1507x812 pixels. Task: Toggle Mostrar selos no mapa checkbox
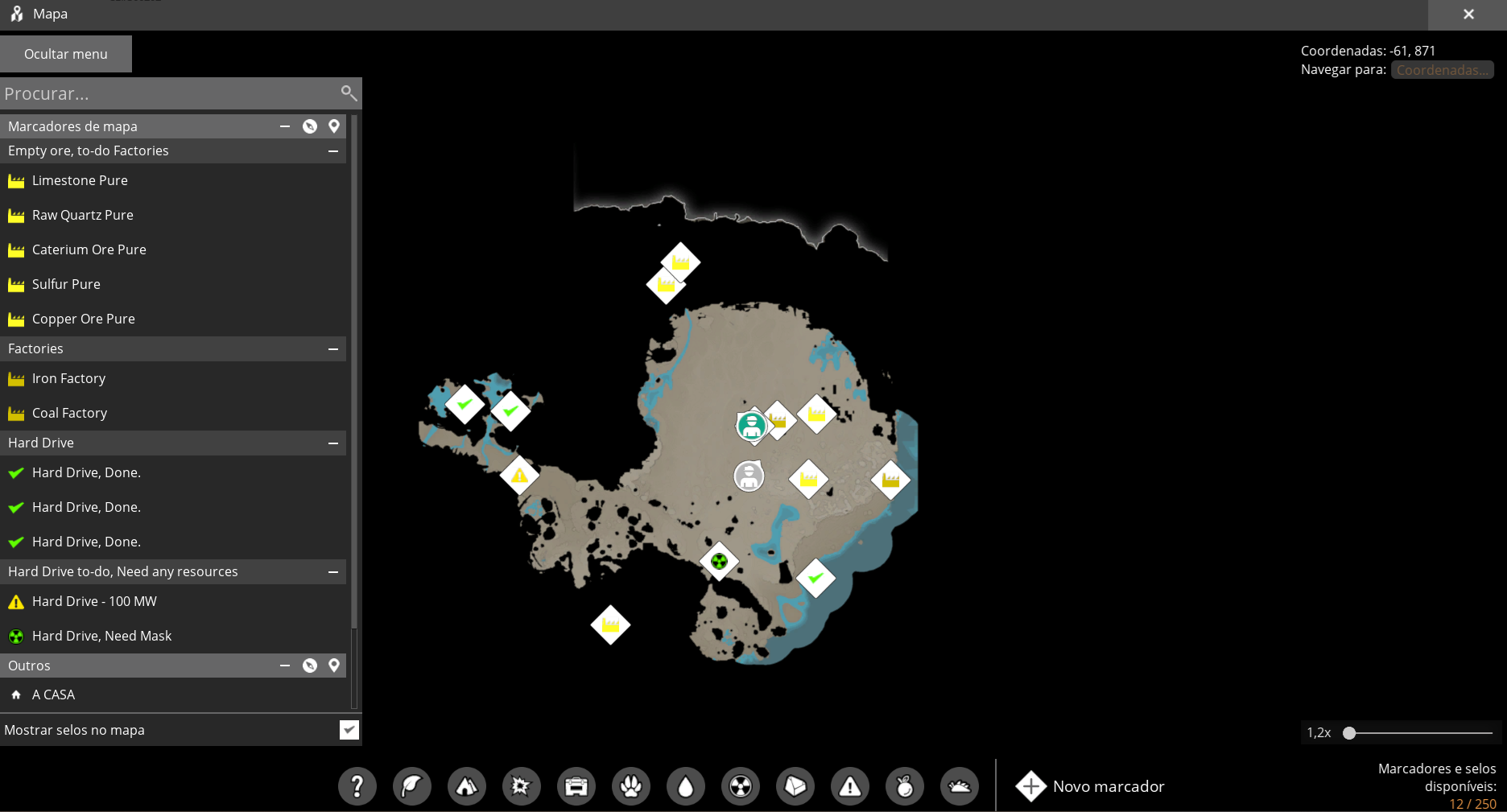(349, 730)
